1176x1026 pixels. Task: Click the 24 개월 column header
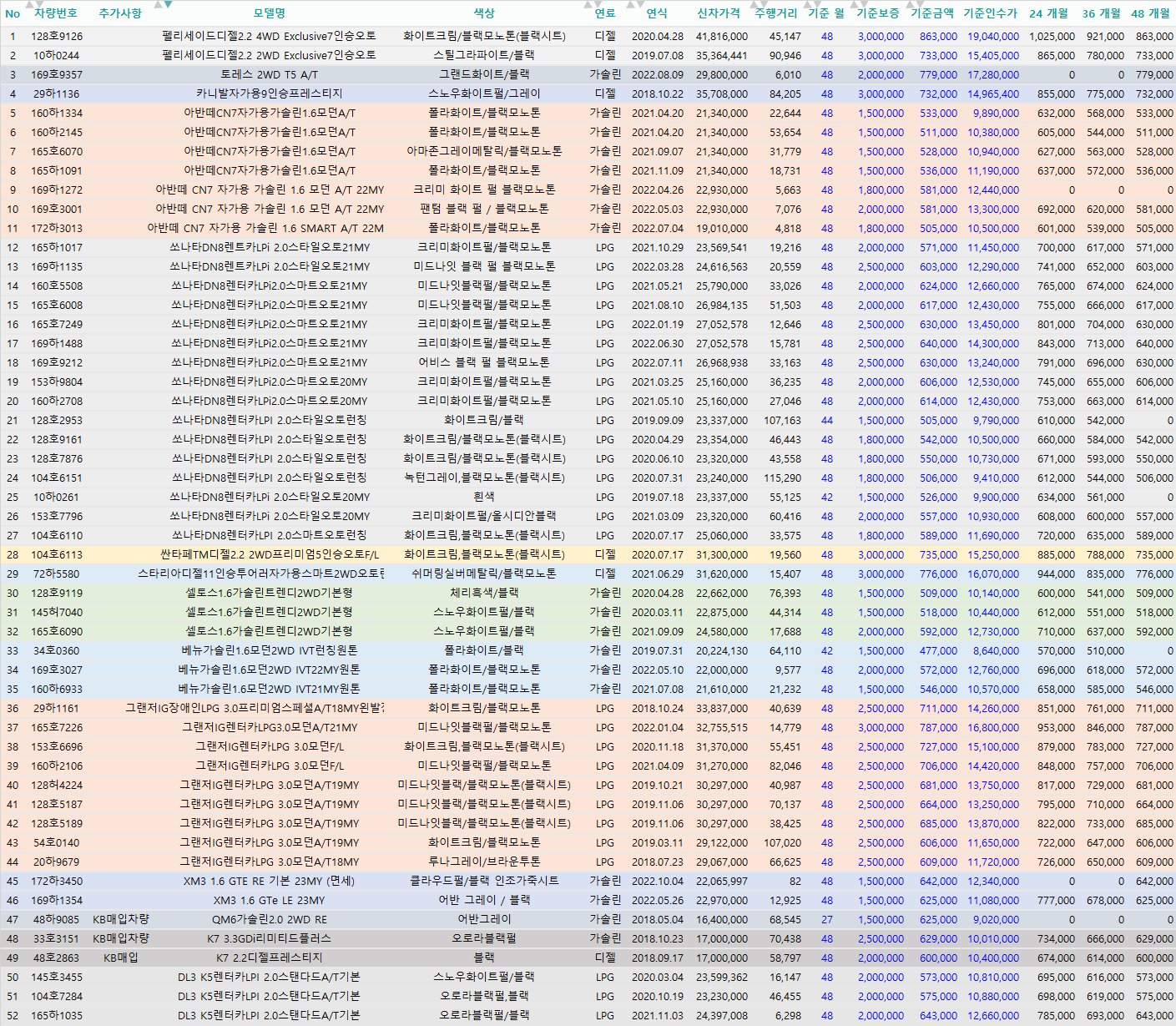pos(1049,13)
